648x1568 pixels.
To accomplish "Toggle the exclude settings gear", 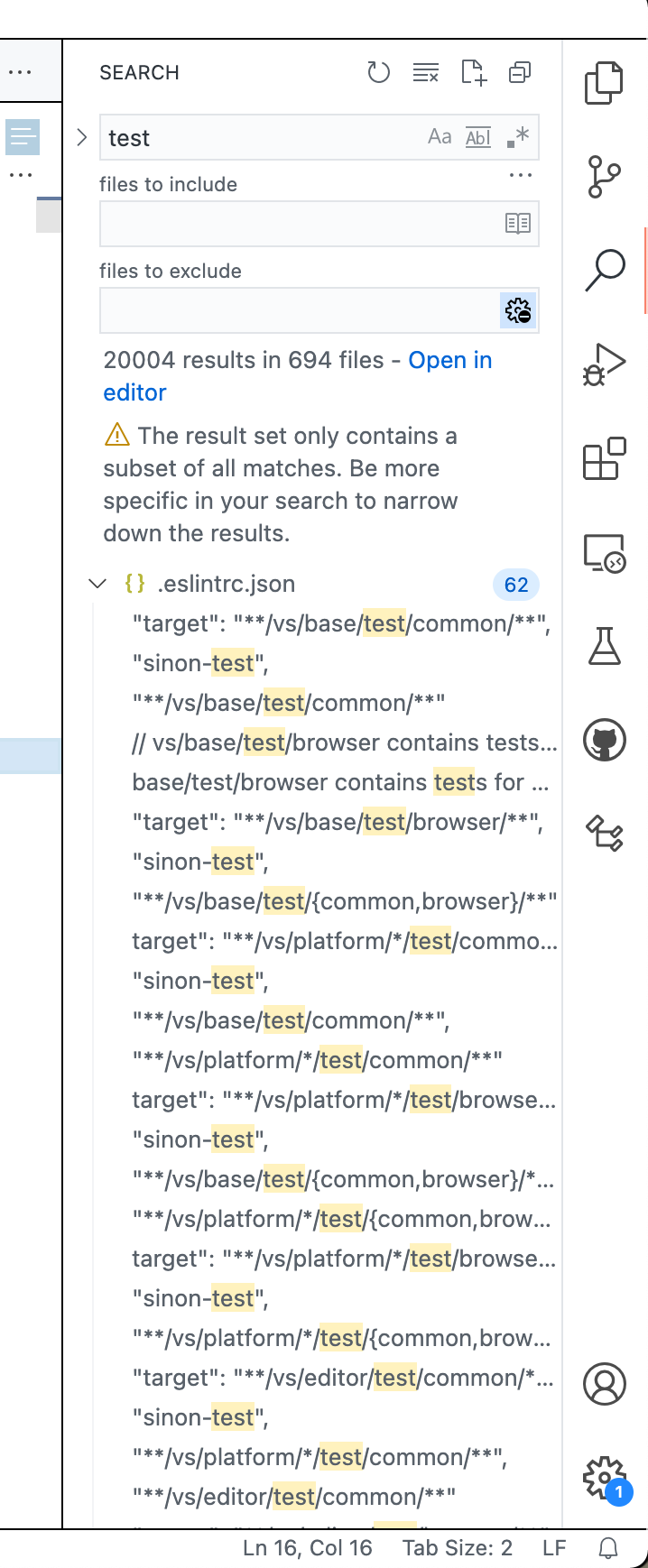I will [518, 310].
